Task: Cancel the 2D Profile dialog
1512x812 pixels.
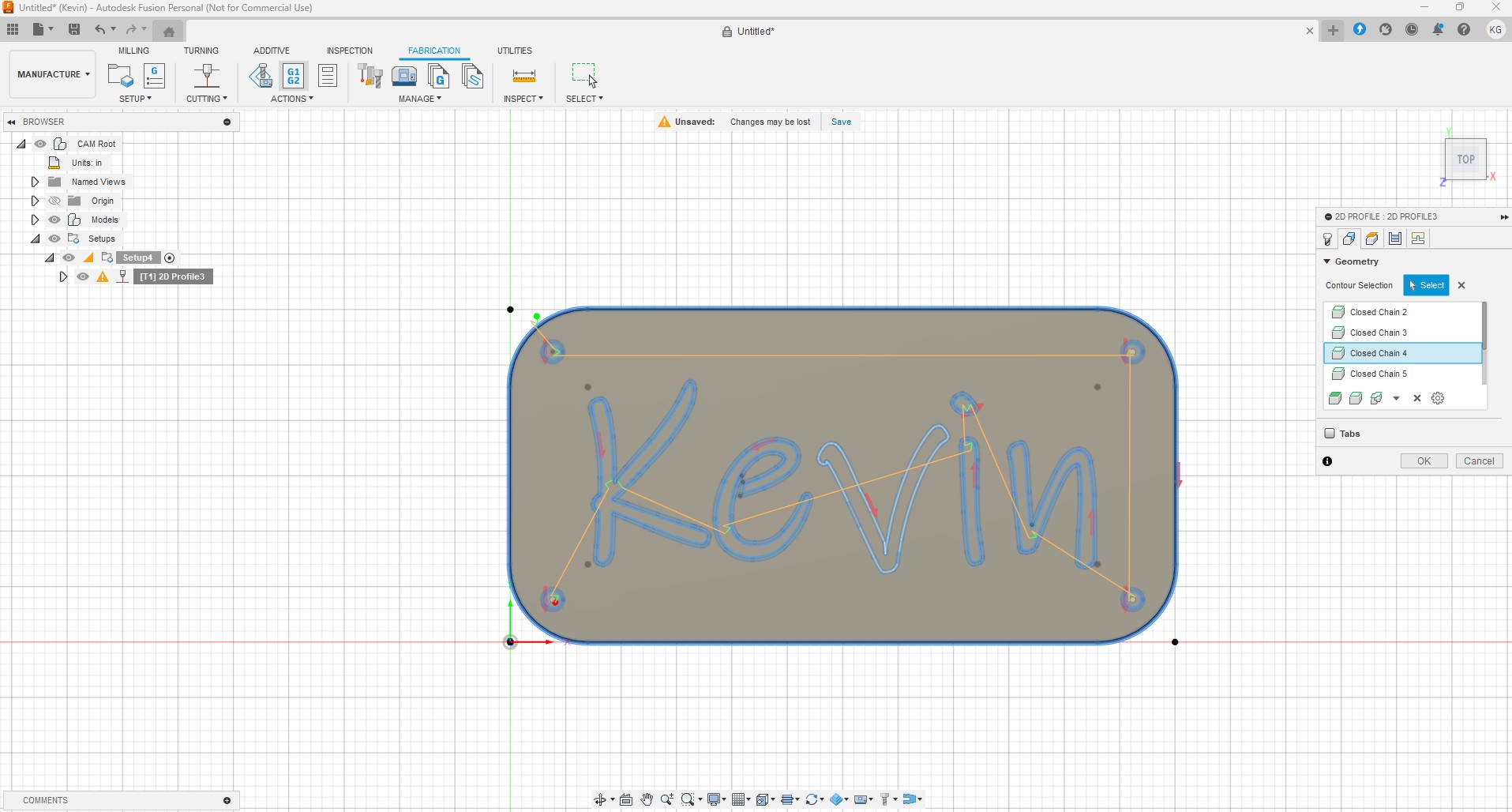Action: coord(1479,461)
